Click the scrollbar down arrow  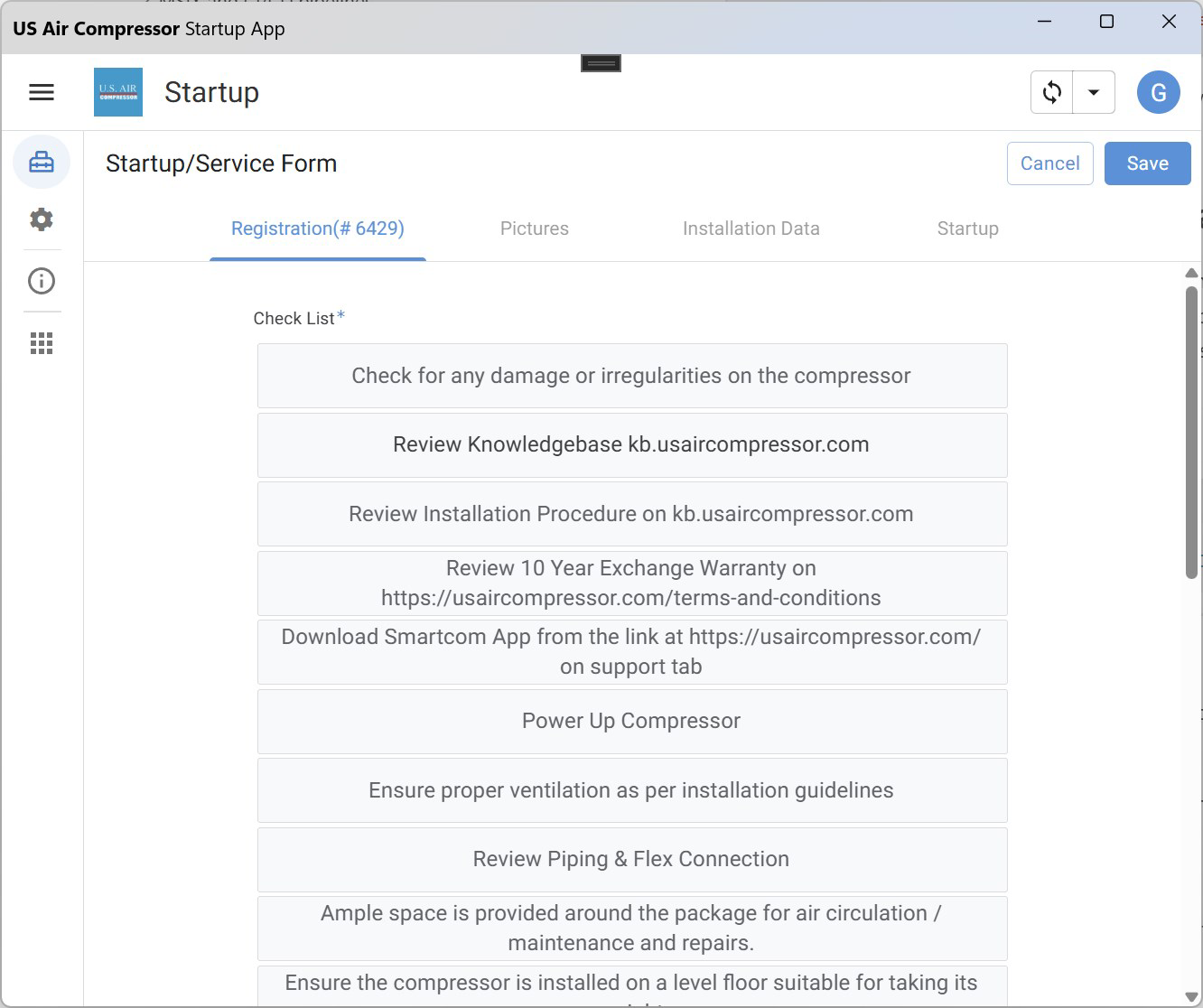(x=1191, y=997)
